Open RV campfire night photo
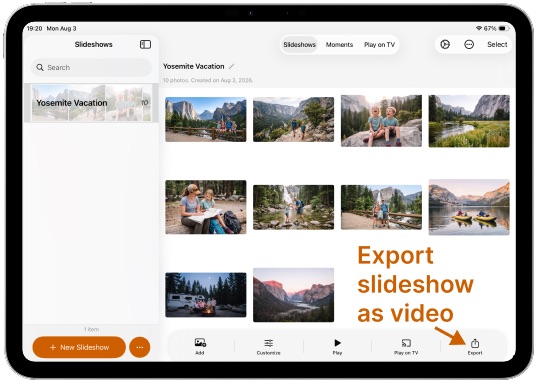Image resolution: width=539 pixels, height=384 pixels. [206, 295]
